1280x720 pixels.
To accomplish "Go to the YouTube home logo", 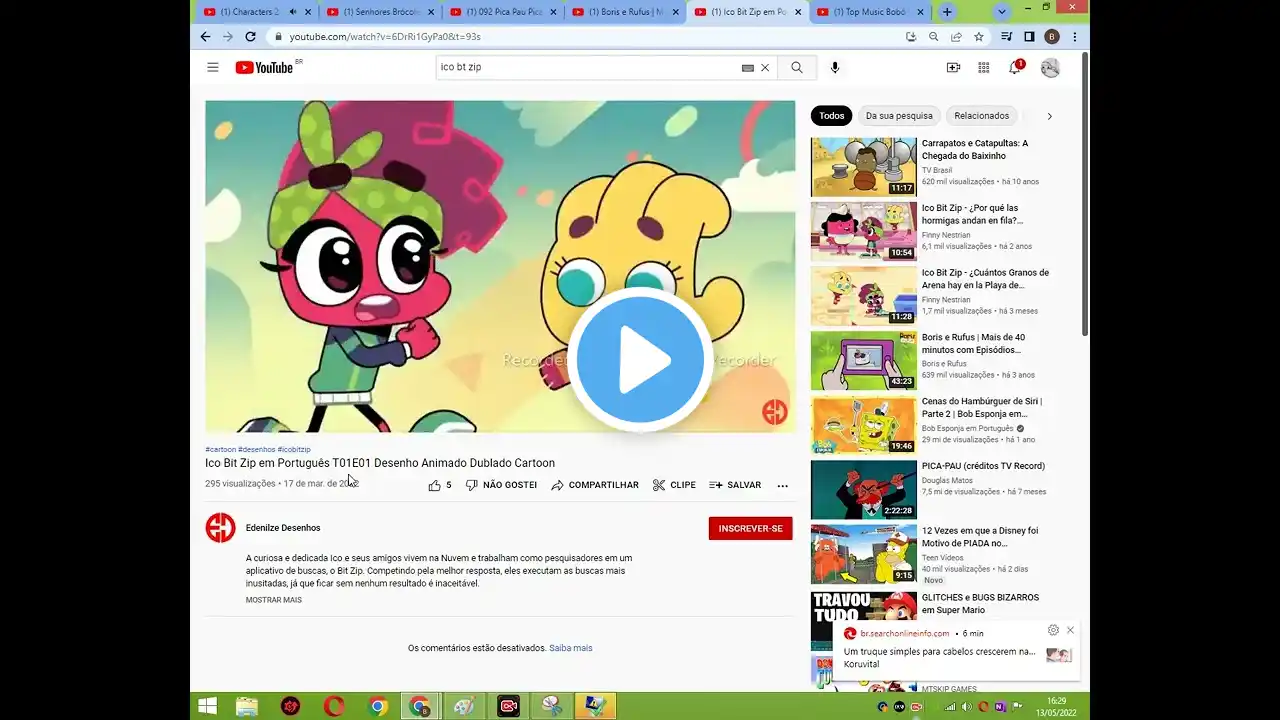I will coord(265,67).
